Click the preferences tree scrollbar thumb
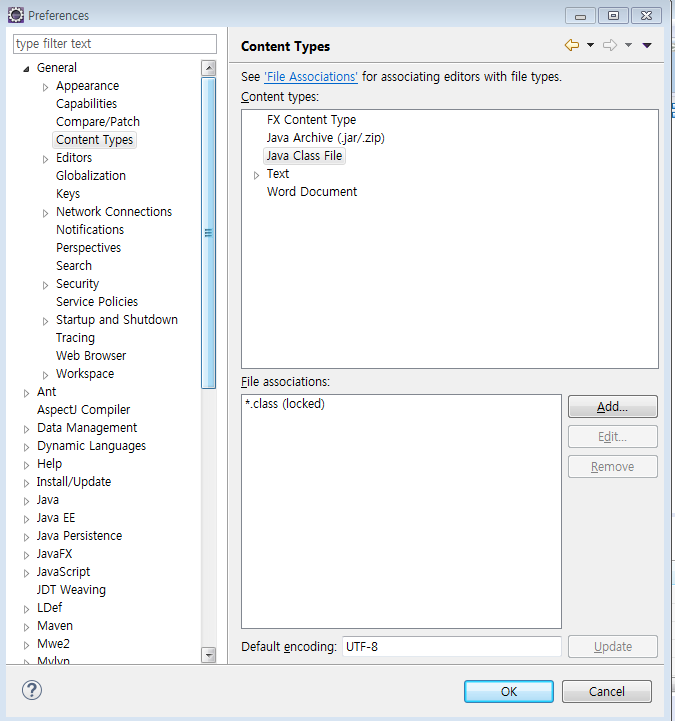Screen dimensions: 675x721 [x=209, y=233]
